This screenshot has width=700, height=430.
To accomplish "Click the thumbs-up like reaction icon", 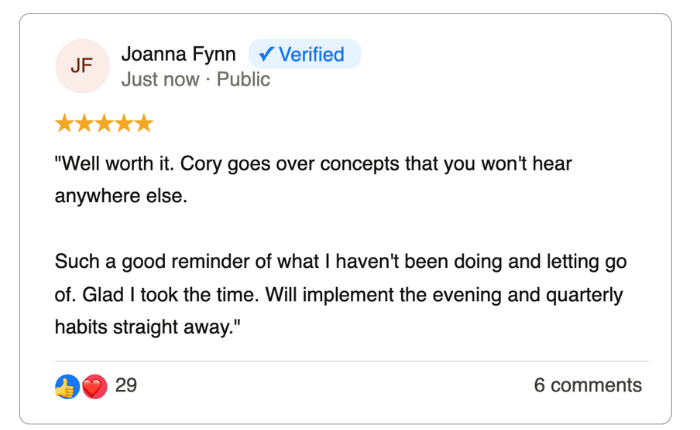I will 67,386.
